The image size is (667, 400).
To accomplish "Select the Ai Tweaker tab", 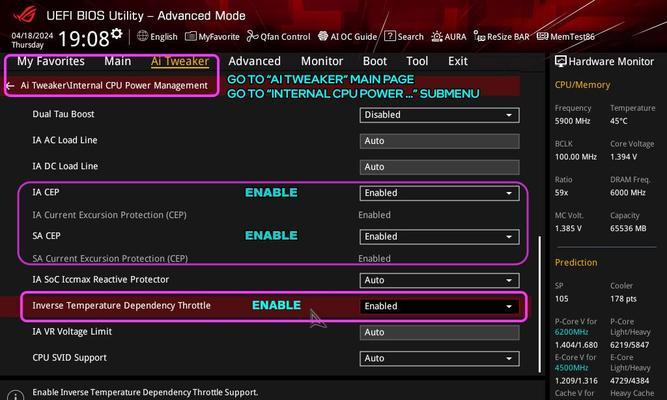I will pyautogui.click(x=180, y=61).
